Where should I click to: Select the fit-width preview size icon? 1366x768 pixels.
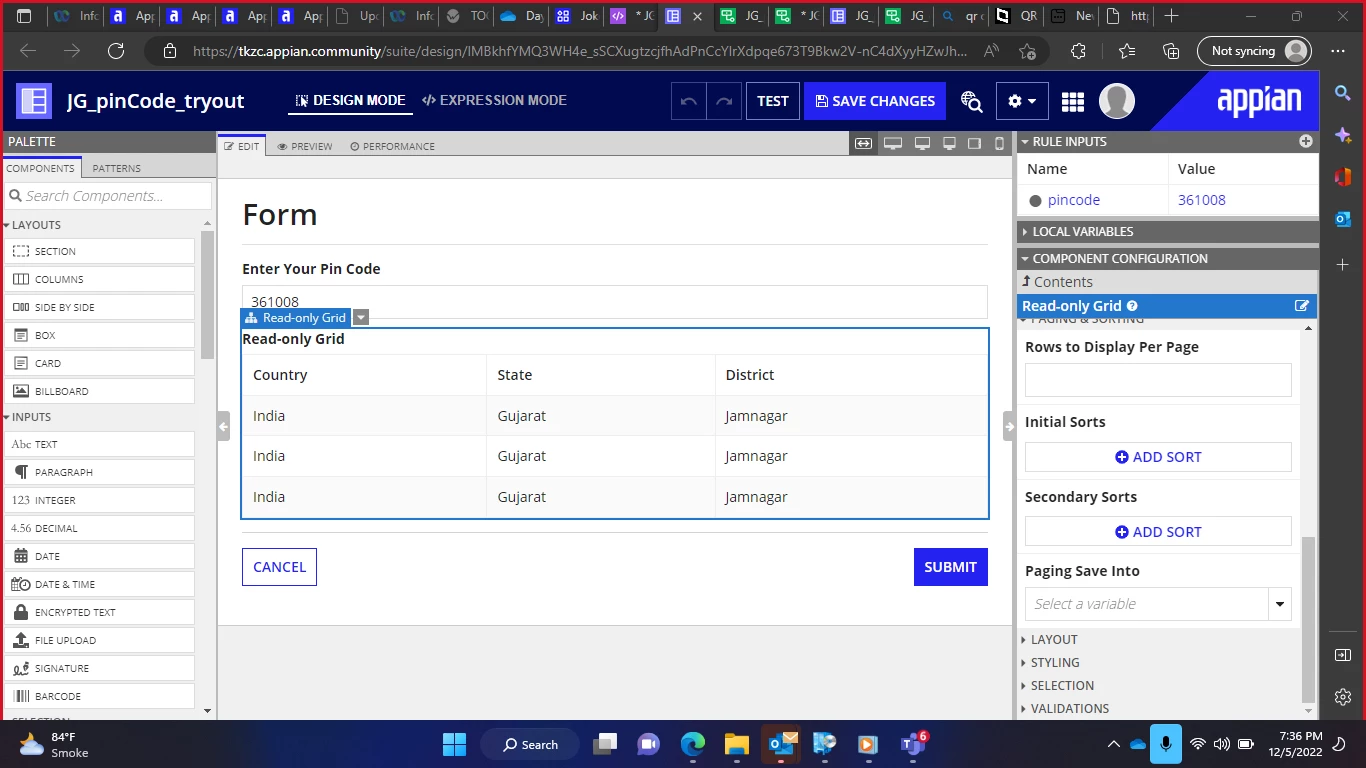coord(863,144)
